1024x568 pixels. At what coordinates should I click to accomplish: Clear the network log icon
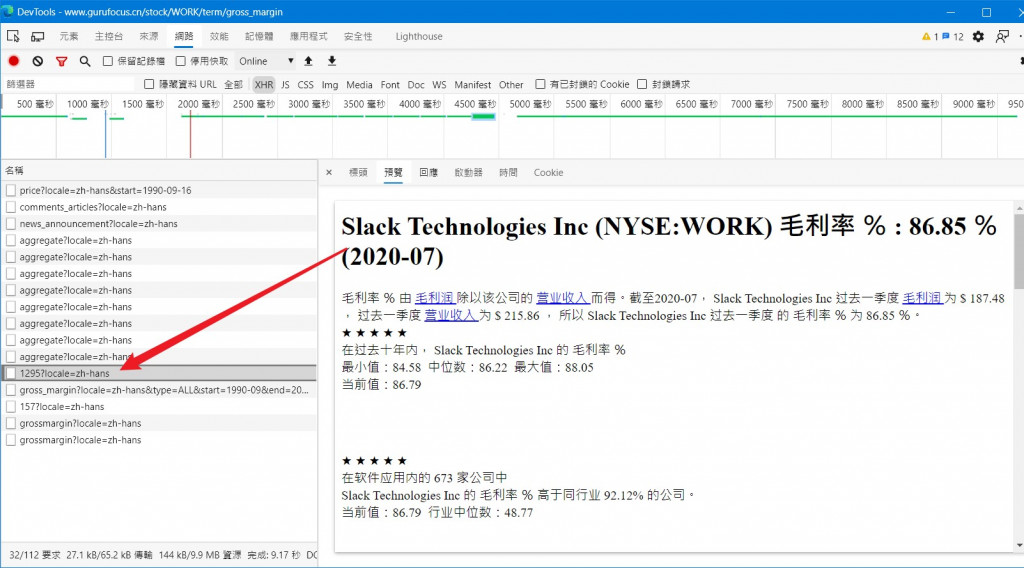tap(38, 61)
